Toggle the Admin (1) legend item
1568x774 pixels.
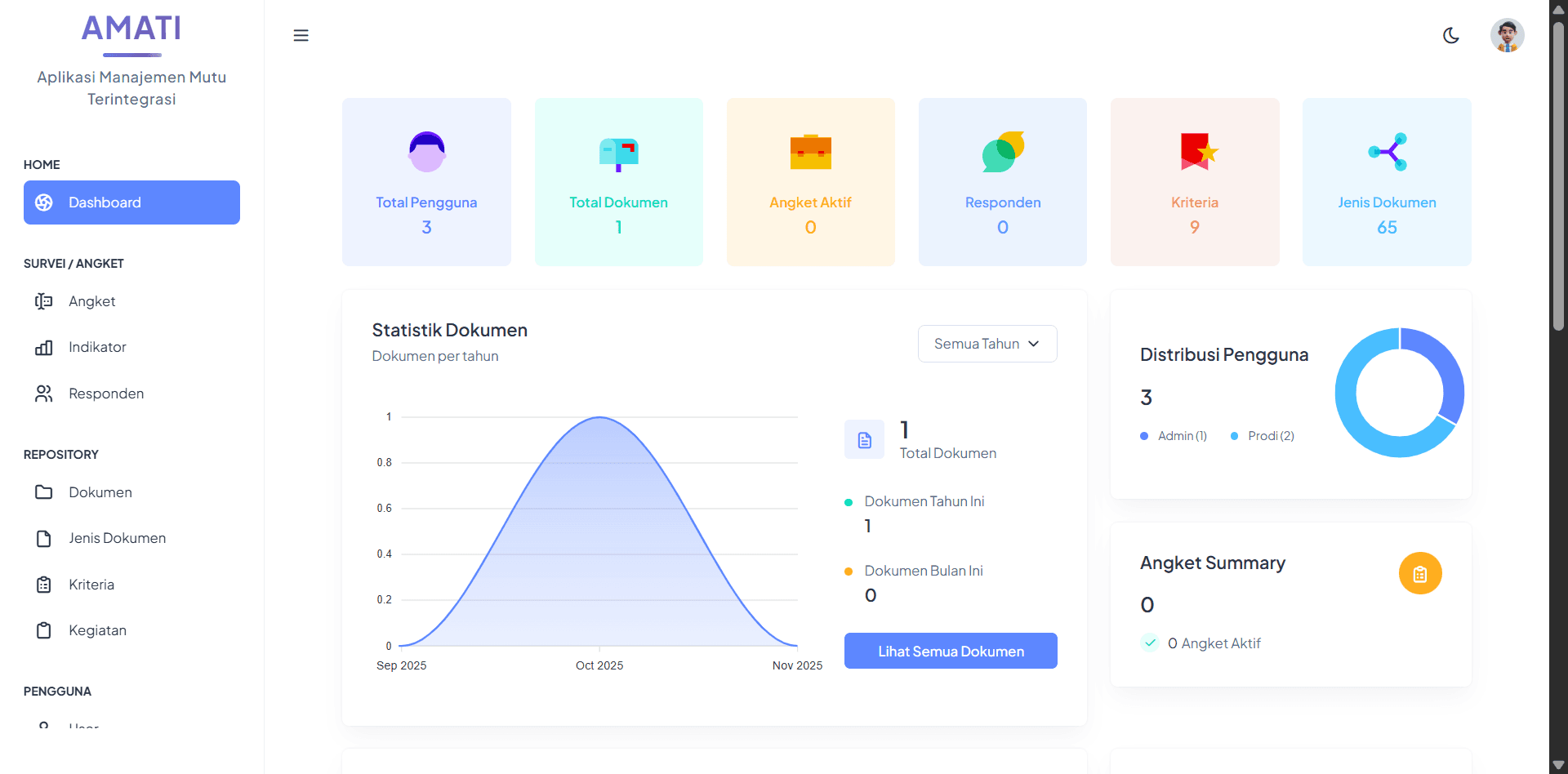coord(1174,436)
